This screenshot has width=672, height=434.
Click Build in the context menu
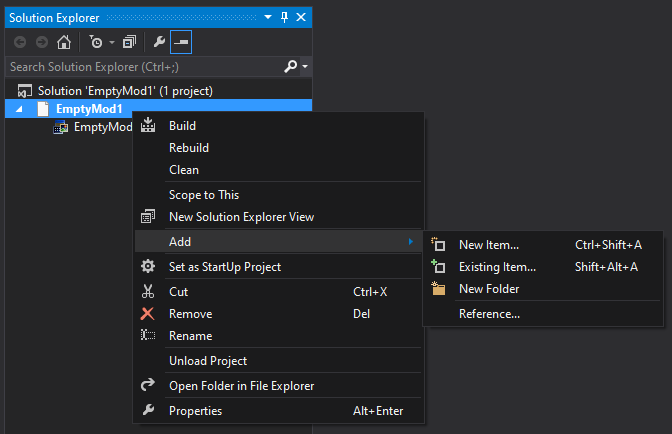[182, 126]
